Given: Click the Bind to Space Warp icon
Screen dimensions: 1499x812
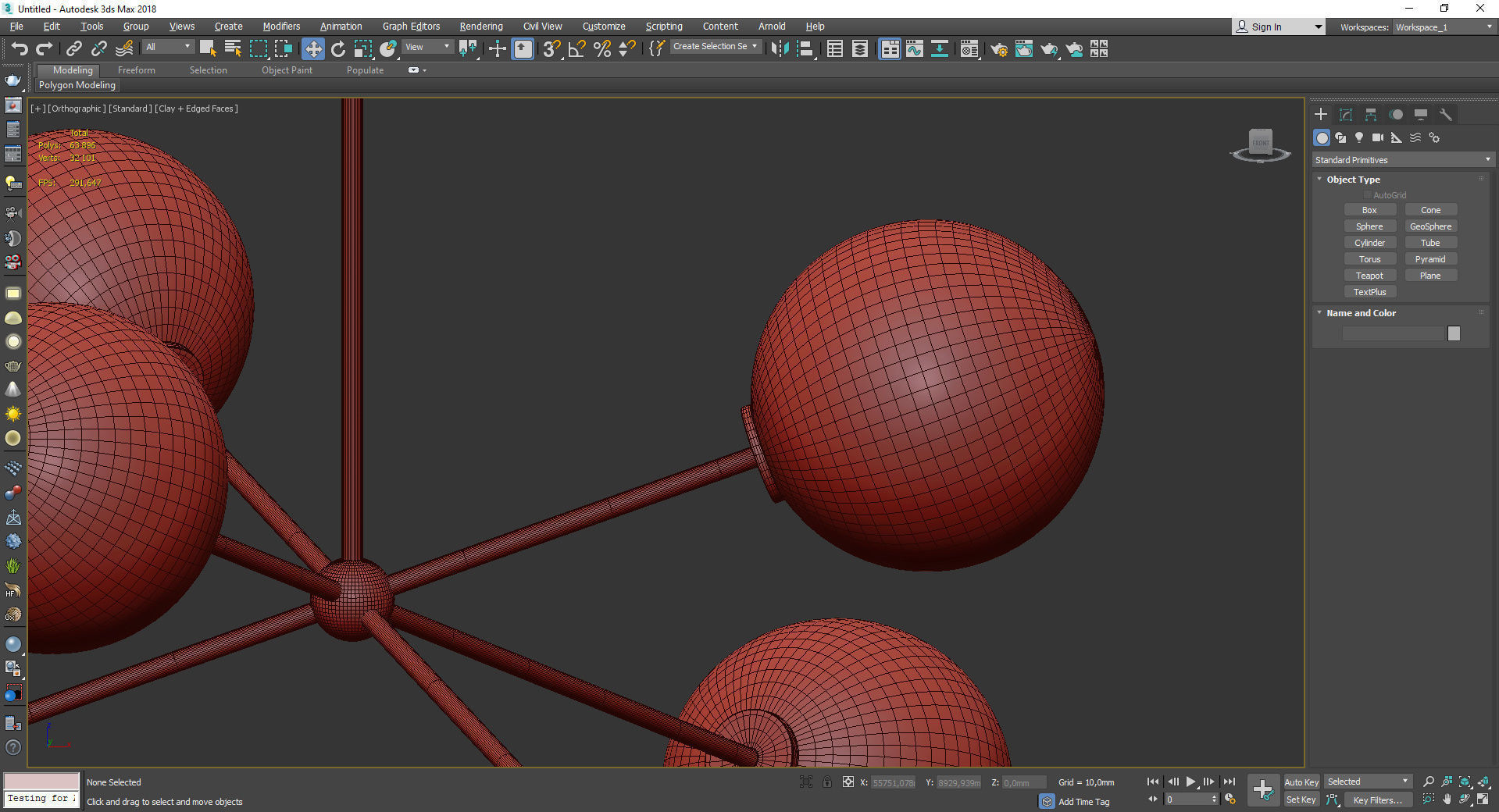Looking at the screenshot, I should pyautogui.click(x=124, y=48).
